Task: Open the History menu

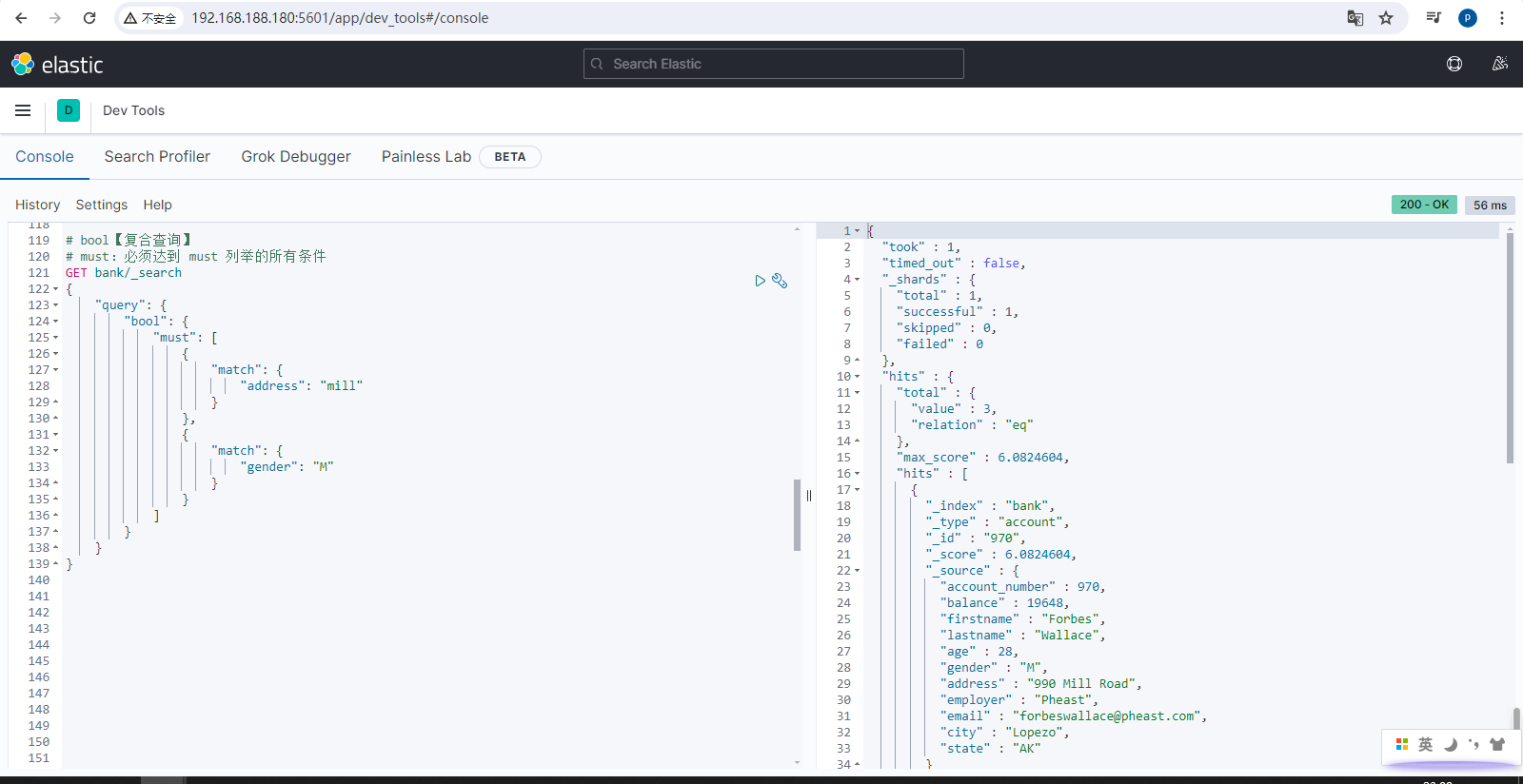Action: point(37,205)
